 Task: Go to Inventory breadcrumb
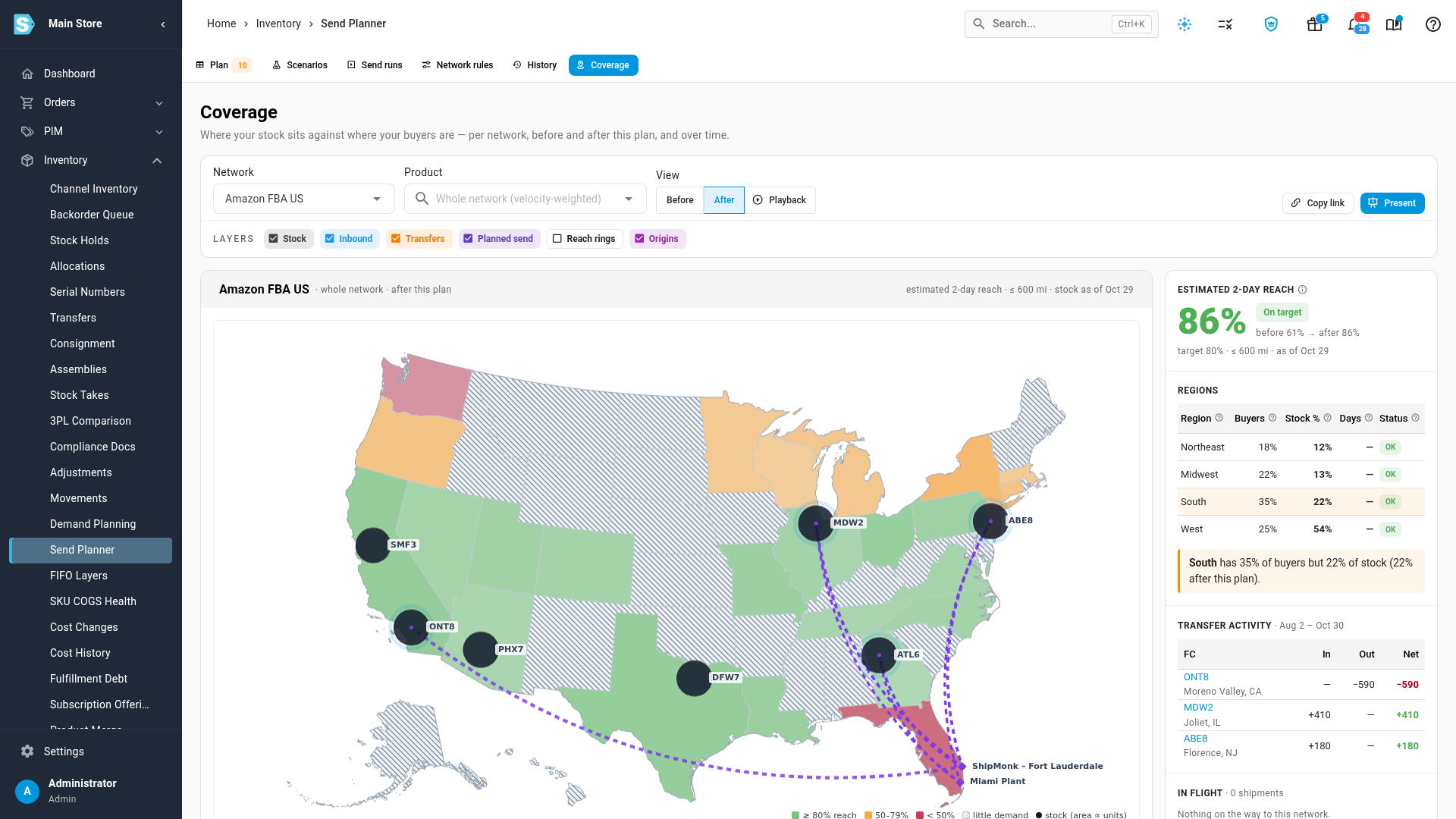click(x=278, y=24)
